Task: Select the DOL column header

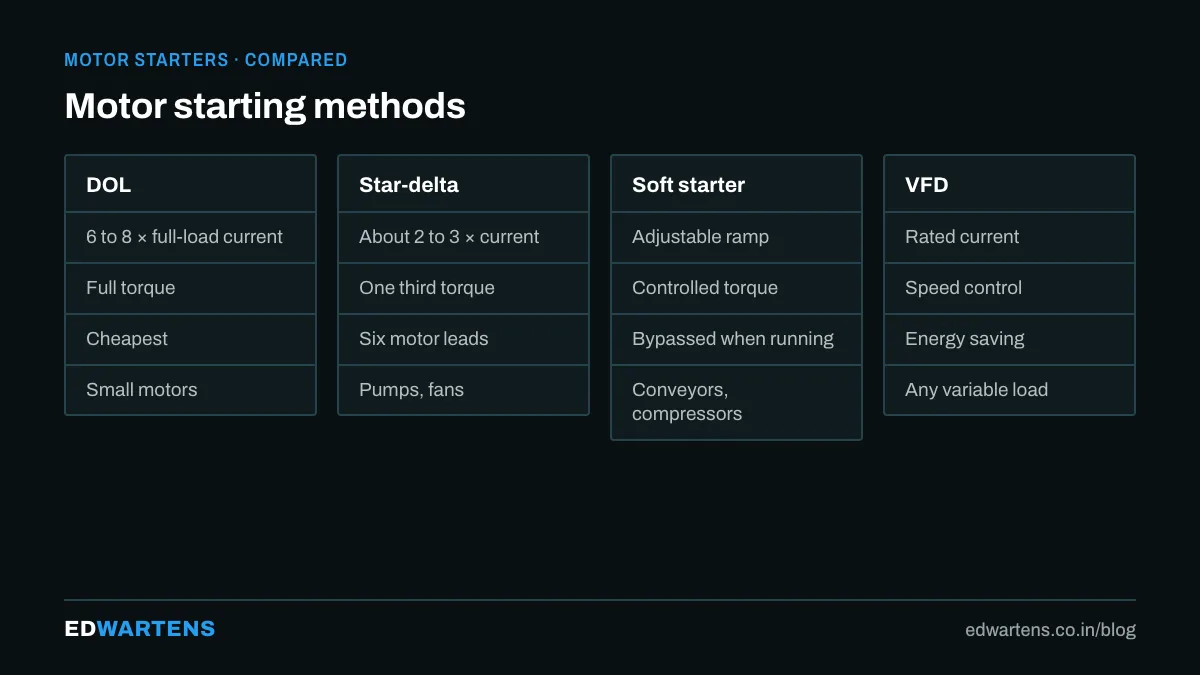Action: [x=190, y=184]
